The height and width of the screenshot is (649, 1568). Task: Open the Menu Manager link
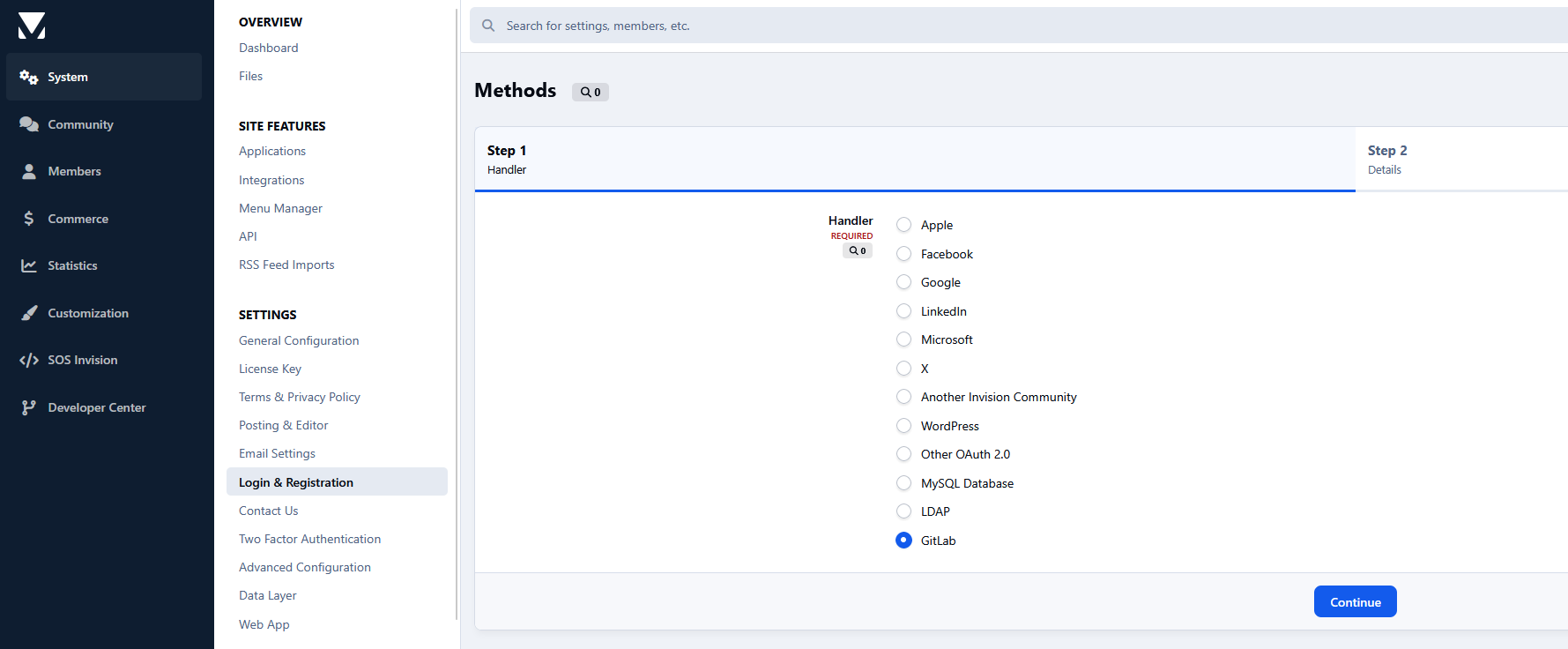(281, 208)
